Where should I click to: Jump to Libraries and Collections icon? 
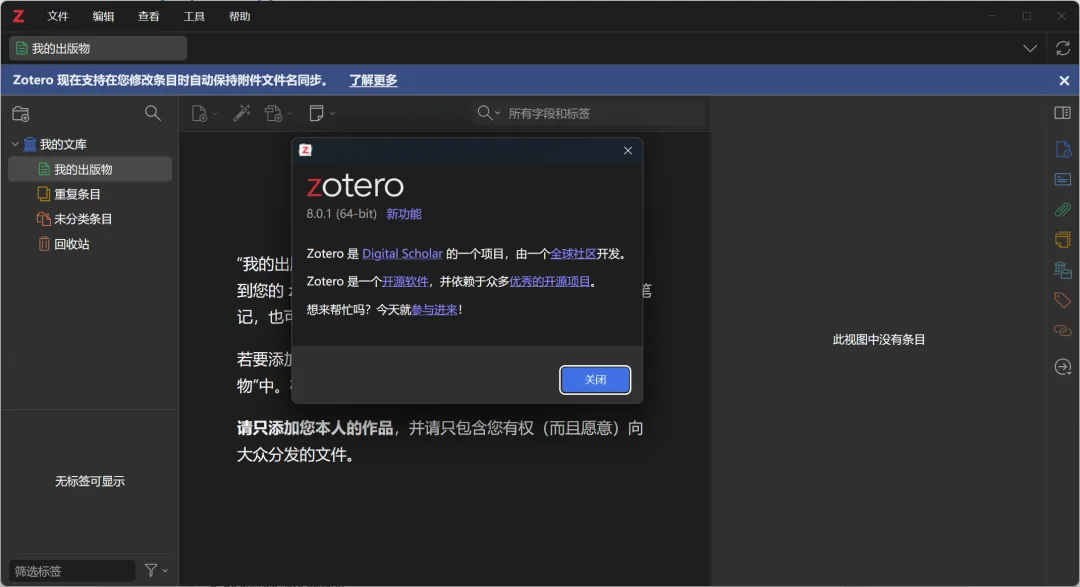[1063, 270]
